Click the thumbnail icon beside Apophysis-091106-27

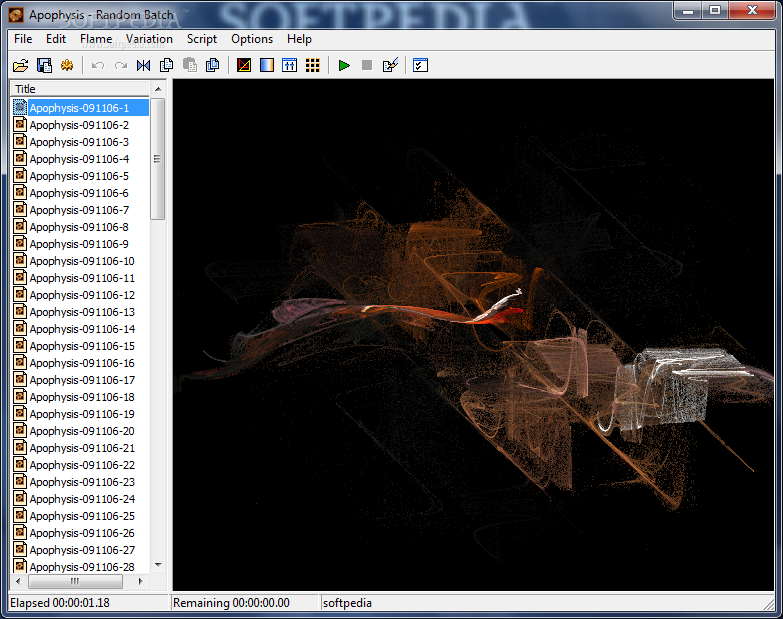[19, 549]
